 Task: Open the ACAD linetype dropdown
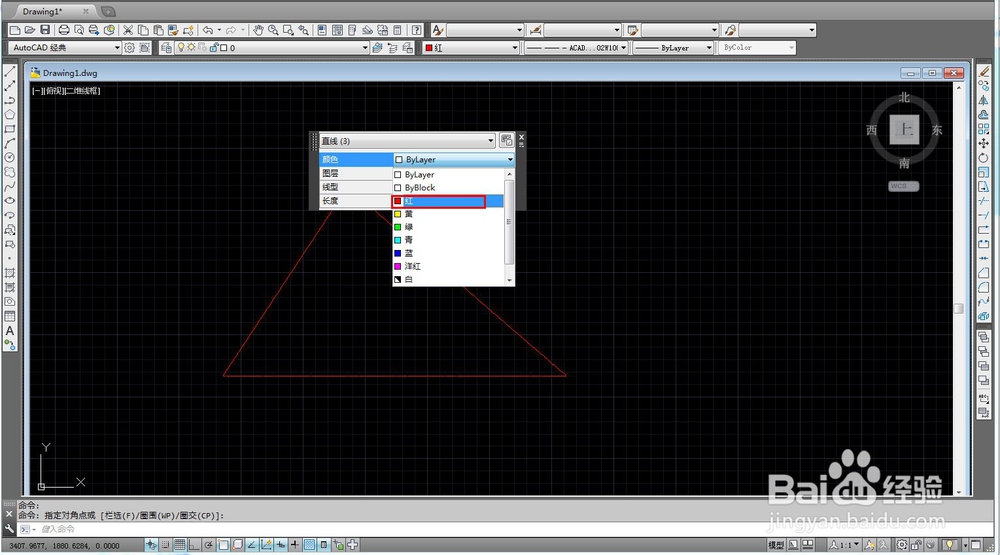coord(577,47)
